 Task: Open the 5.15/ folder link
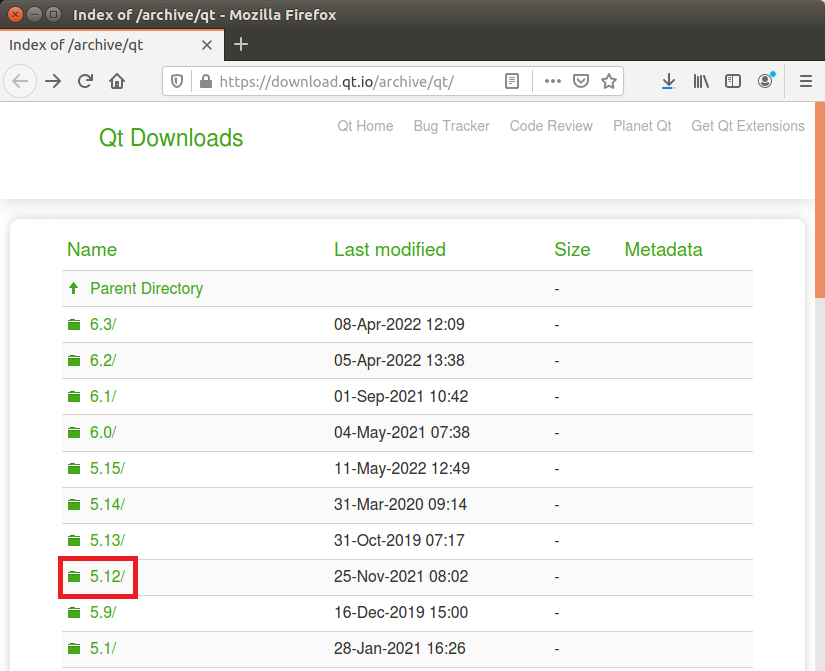pos(107,468)
